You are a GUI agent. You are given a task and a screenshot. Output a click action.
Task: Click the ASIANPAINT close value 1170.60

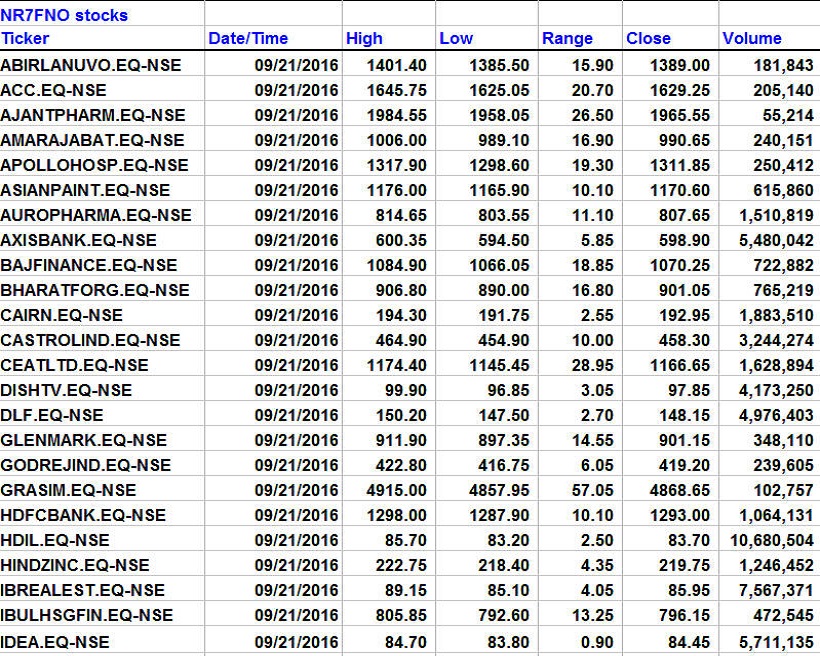pos(682,190)
